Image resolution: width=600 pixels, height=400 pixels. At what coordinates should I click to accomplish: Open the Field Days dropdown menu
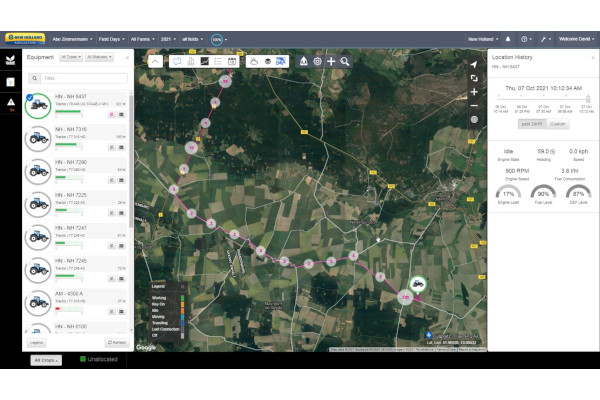(111, 39)
